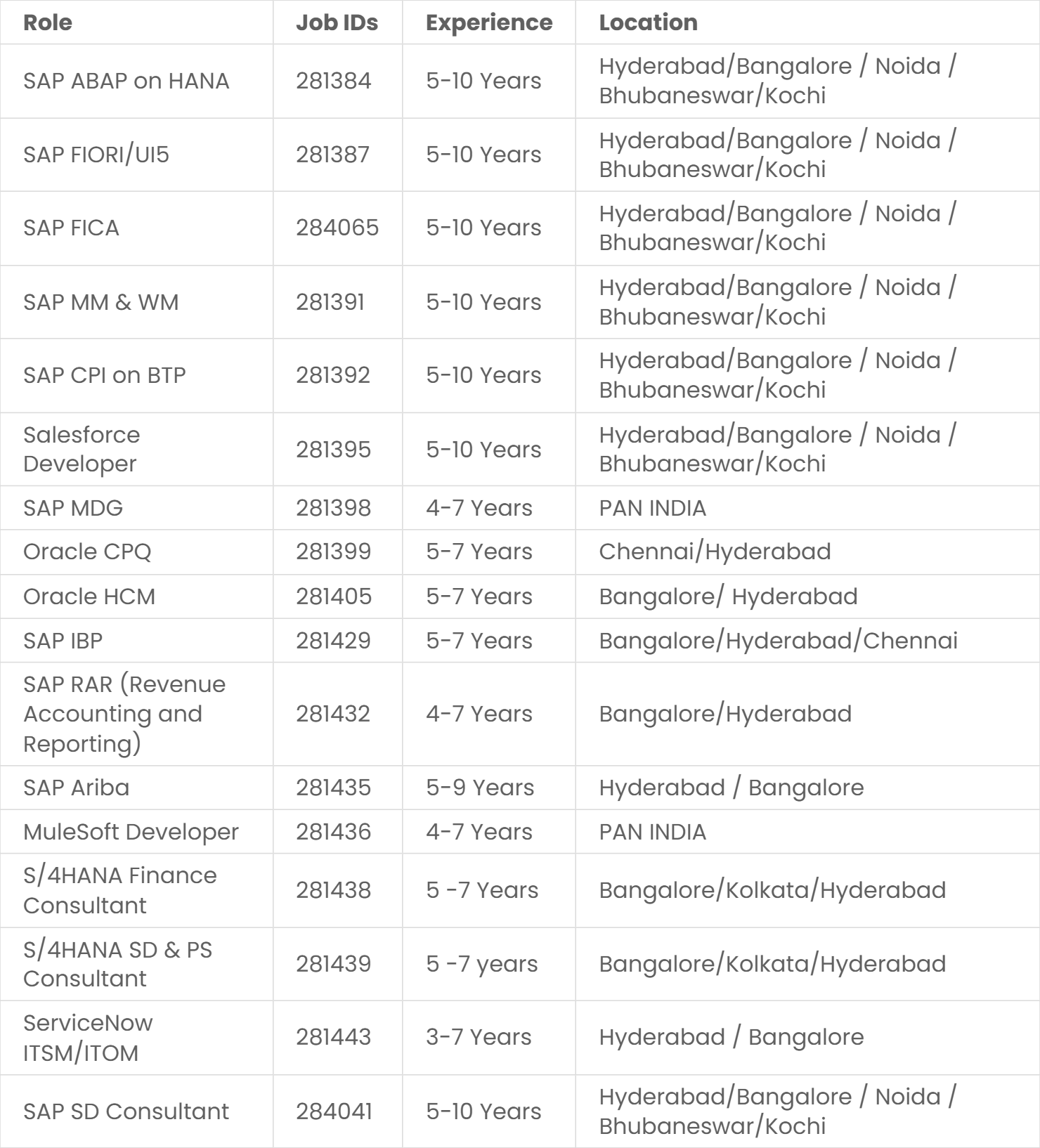Select the Oracle CPQ role
This screenshot has height=1148, width=1040.
click(87, 552)
